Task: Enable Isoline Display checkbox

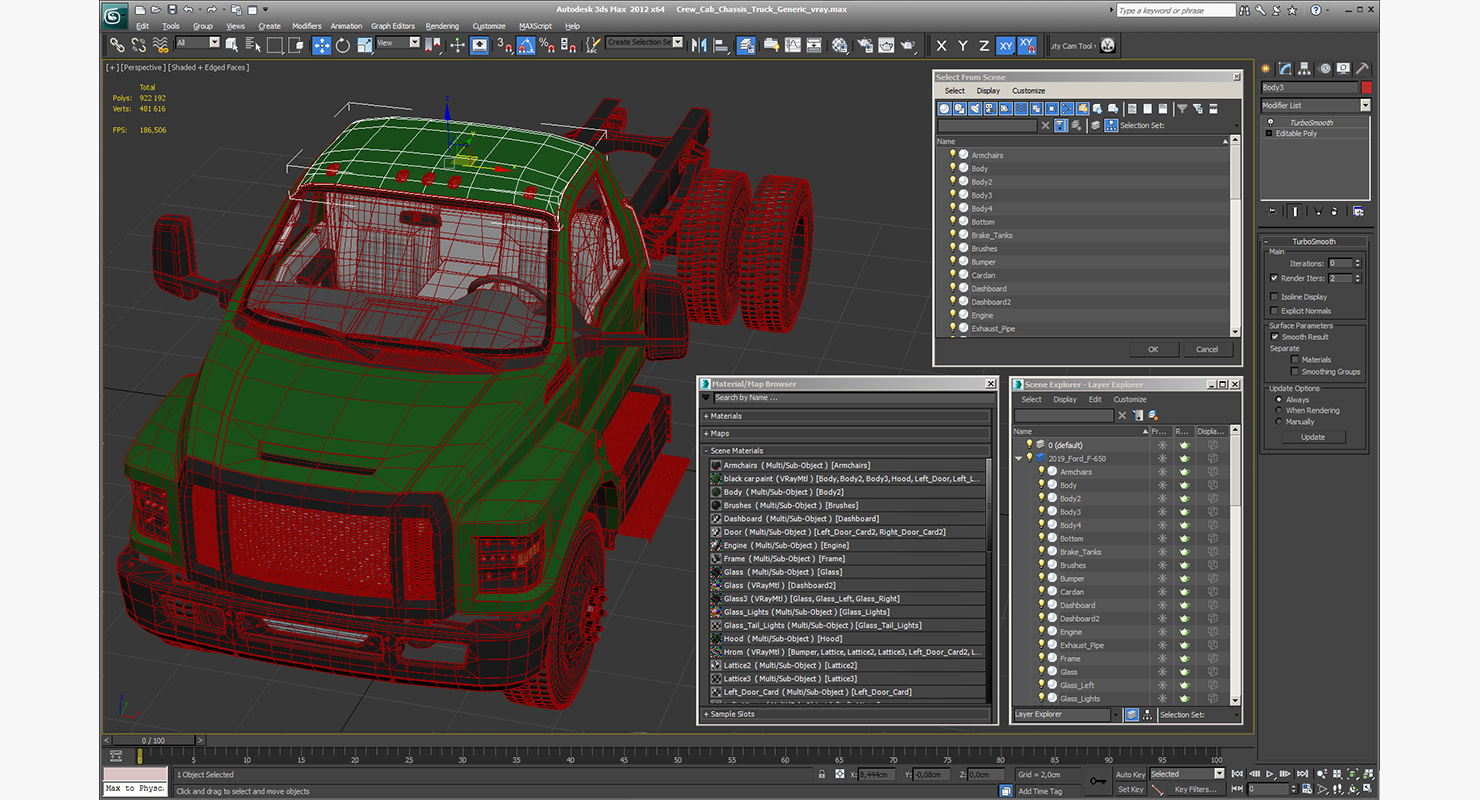Action: tap(1274, 297)
